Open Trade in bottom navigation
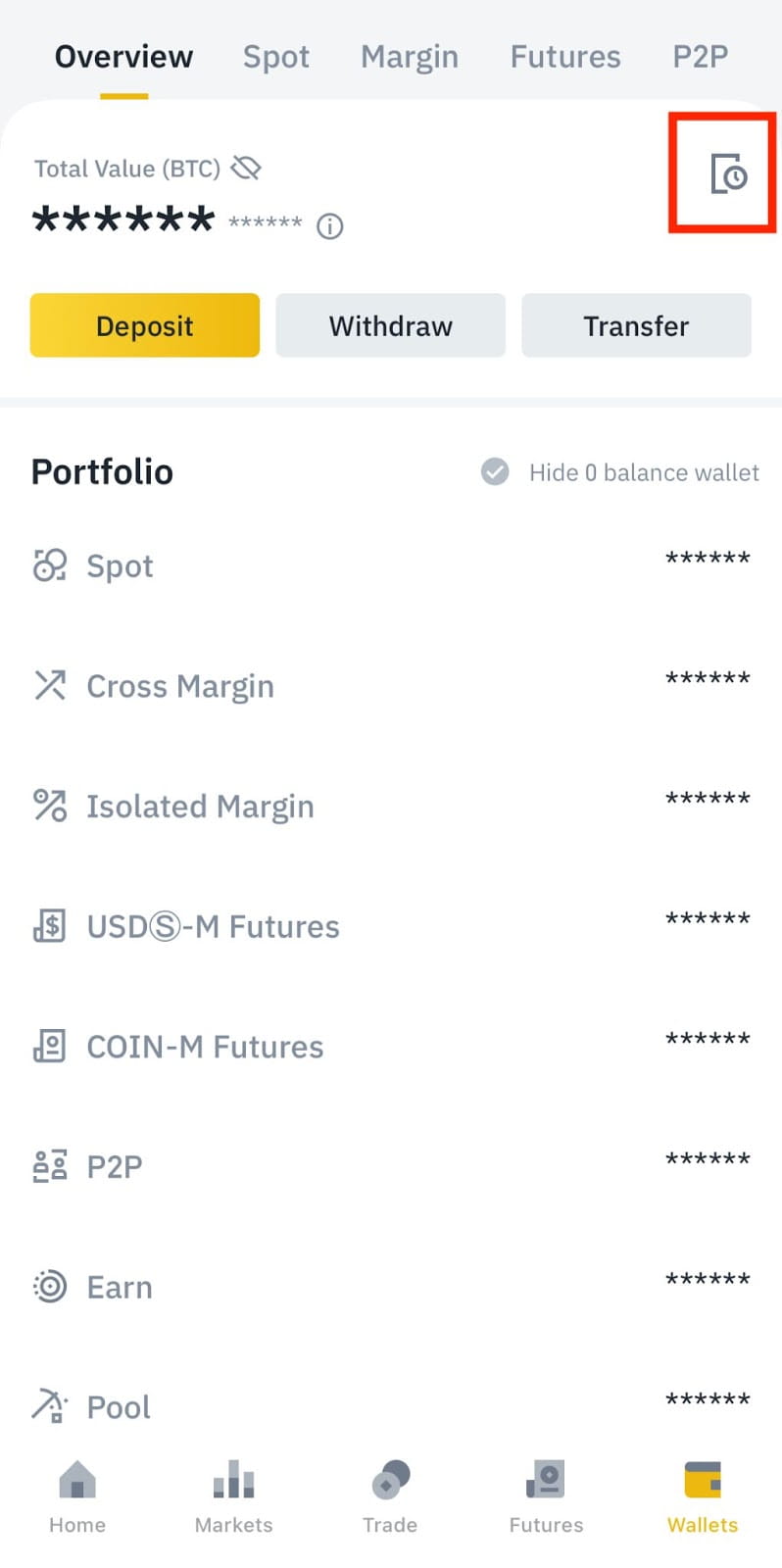Image resolution: width=782 pixels, height=1568 pixels. (390, 1494)
